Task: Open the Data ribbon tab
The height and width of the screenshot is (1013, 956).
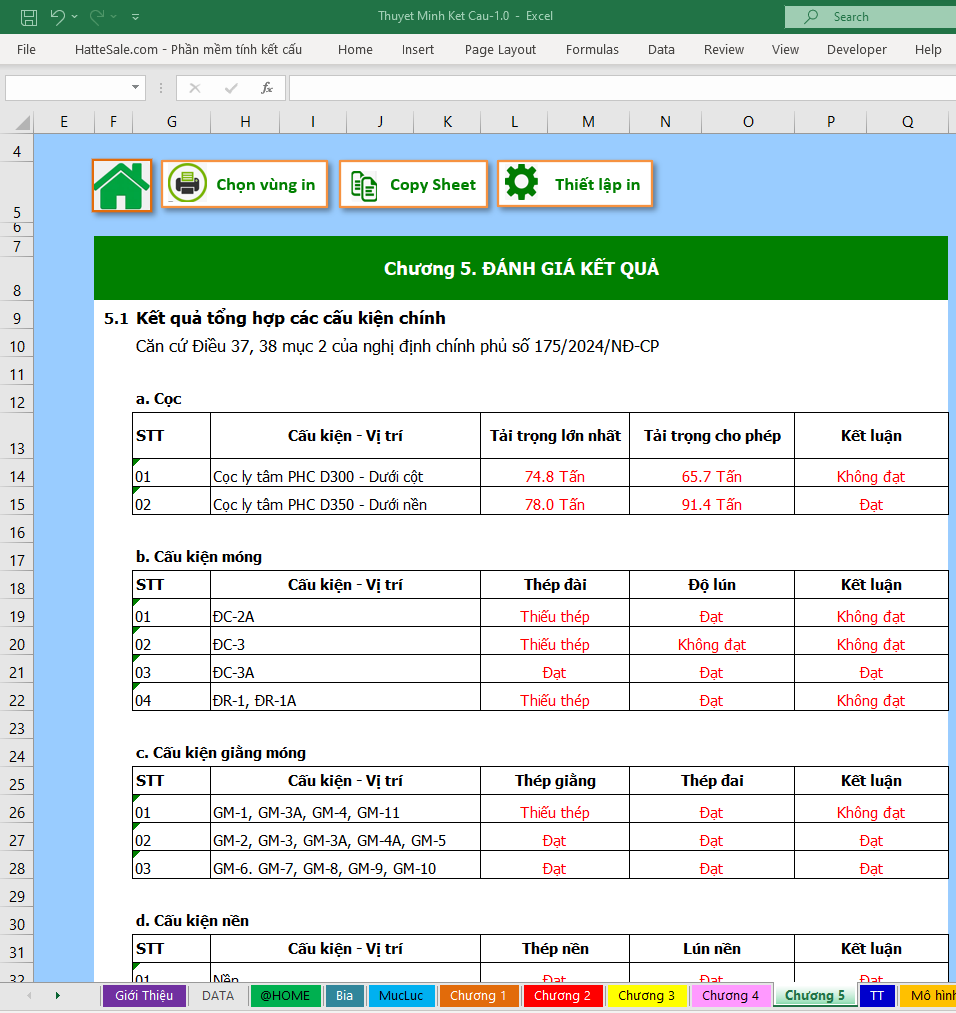Action: click(661, 50)
